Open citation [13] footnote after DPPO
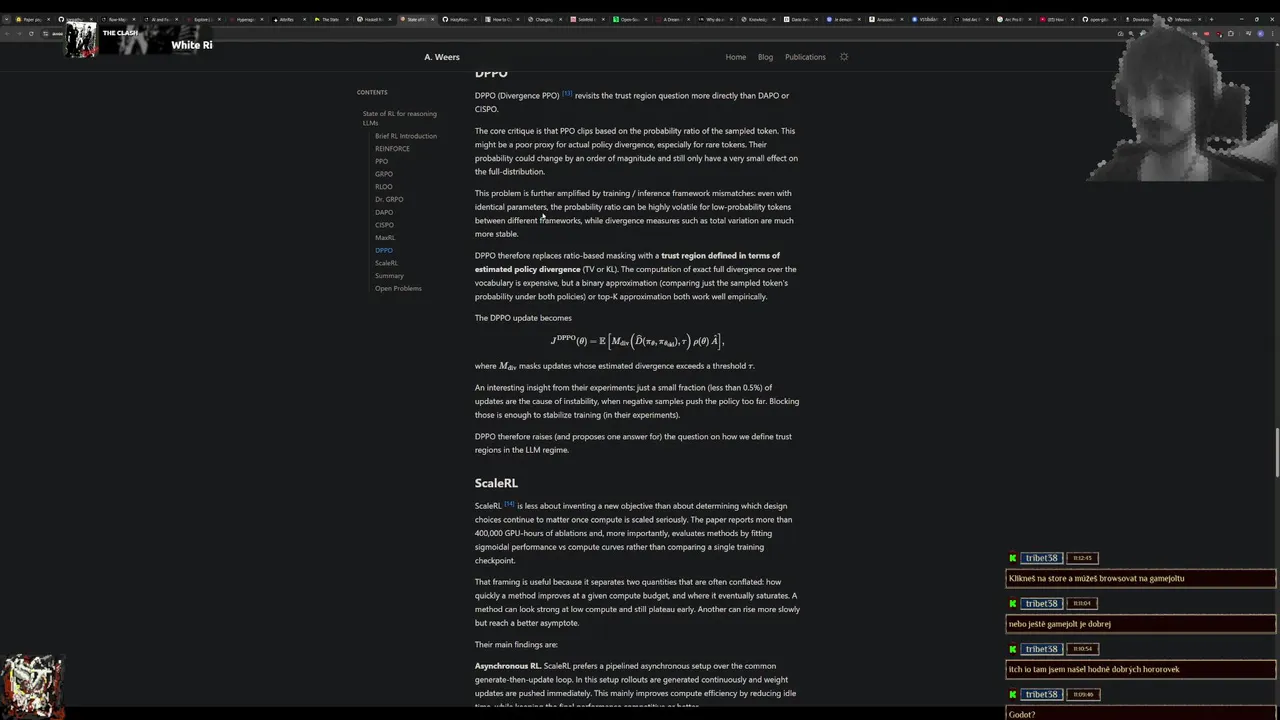 [567, 93]
